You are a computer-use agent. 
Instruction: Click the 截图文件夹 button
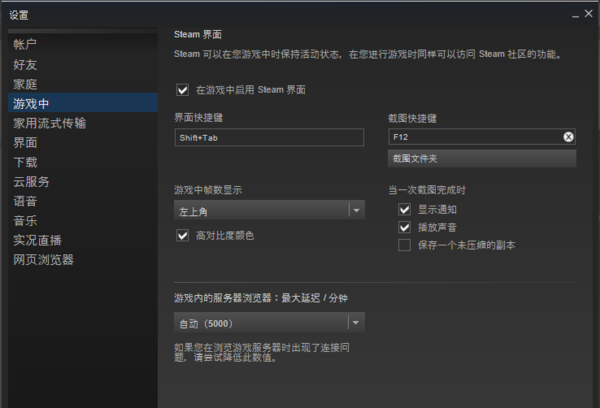point(482,158)
